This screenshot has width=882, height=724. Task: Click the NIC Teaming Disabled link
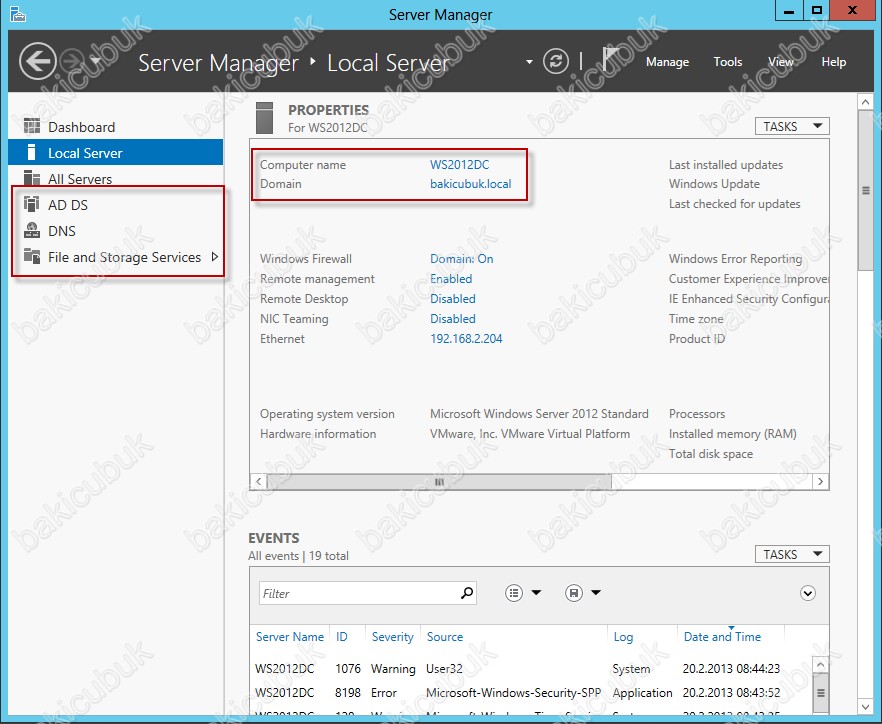click(453, 319)
